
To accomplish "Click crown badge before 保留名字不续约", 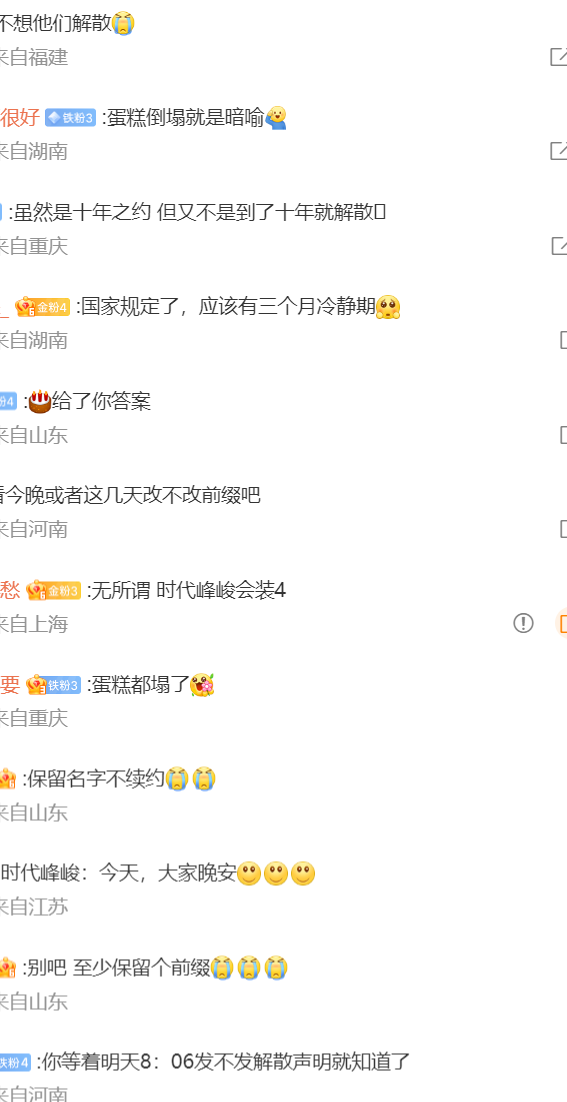I will [x=7, y=779].
